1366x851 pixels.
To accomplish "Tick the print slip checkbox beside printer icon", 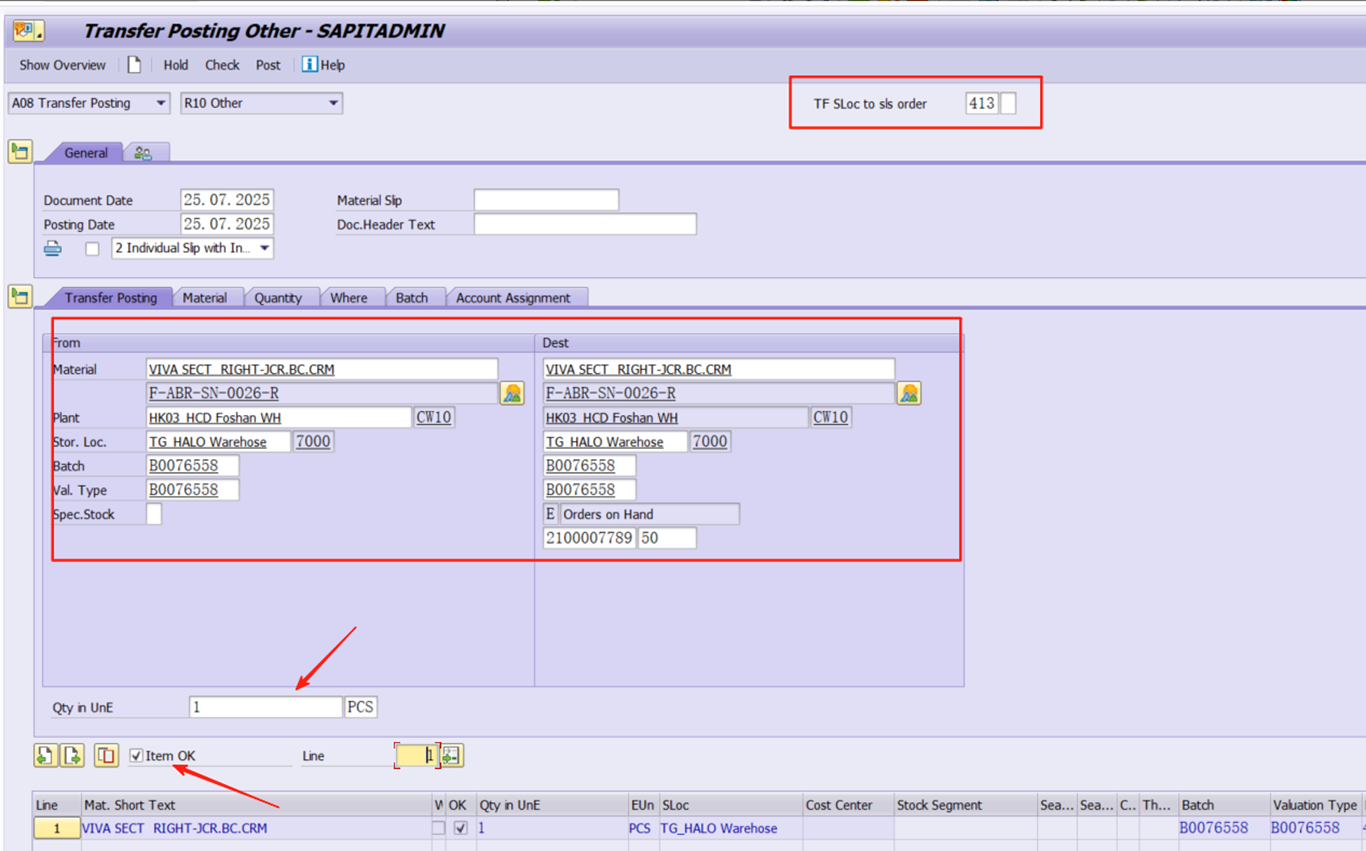I will click(x=92, y=249).
